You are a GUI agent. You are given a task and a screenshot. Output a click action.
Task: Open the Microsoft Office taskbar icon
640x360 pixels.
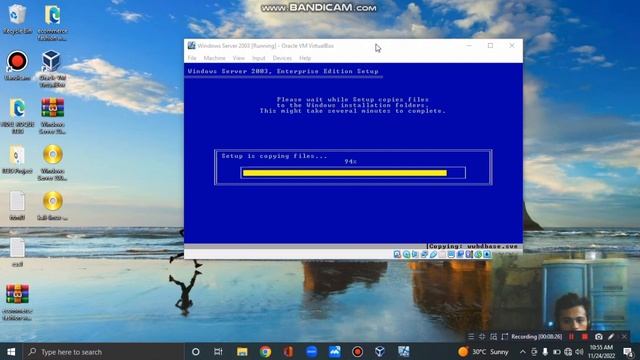(288, 351)
